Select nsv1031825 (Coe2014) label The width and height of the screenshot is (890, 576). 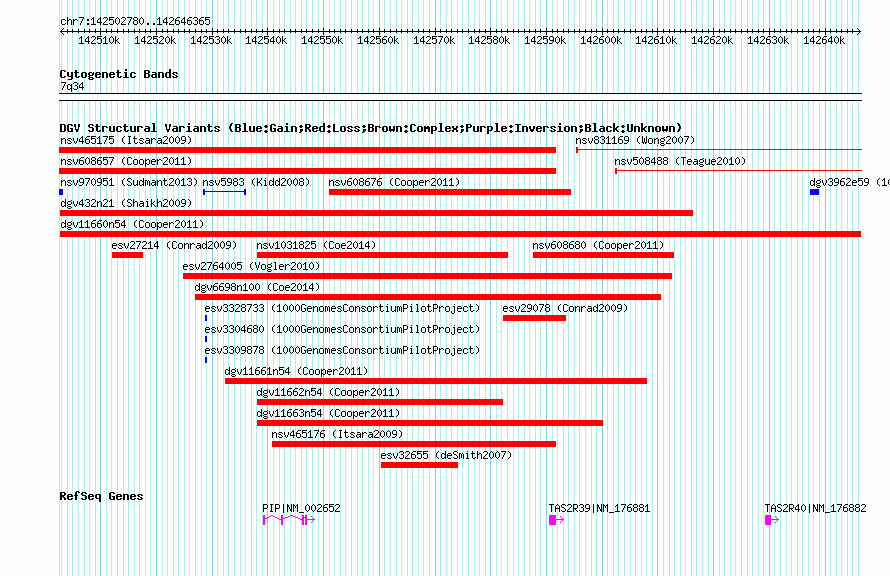click(x=316, y=245)
